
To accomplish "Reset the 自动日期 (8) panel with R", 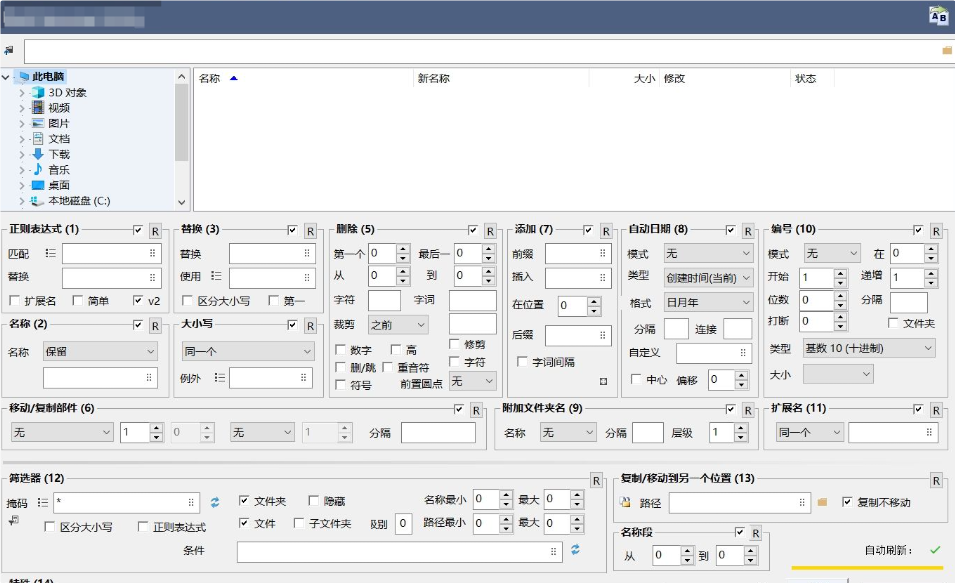I will [748, 231].
